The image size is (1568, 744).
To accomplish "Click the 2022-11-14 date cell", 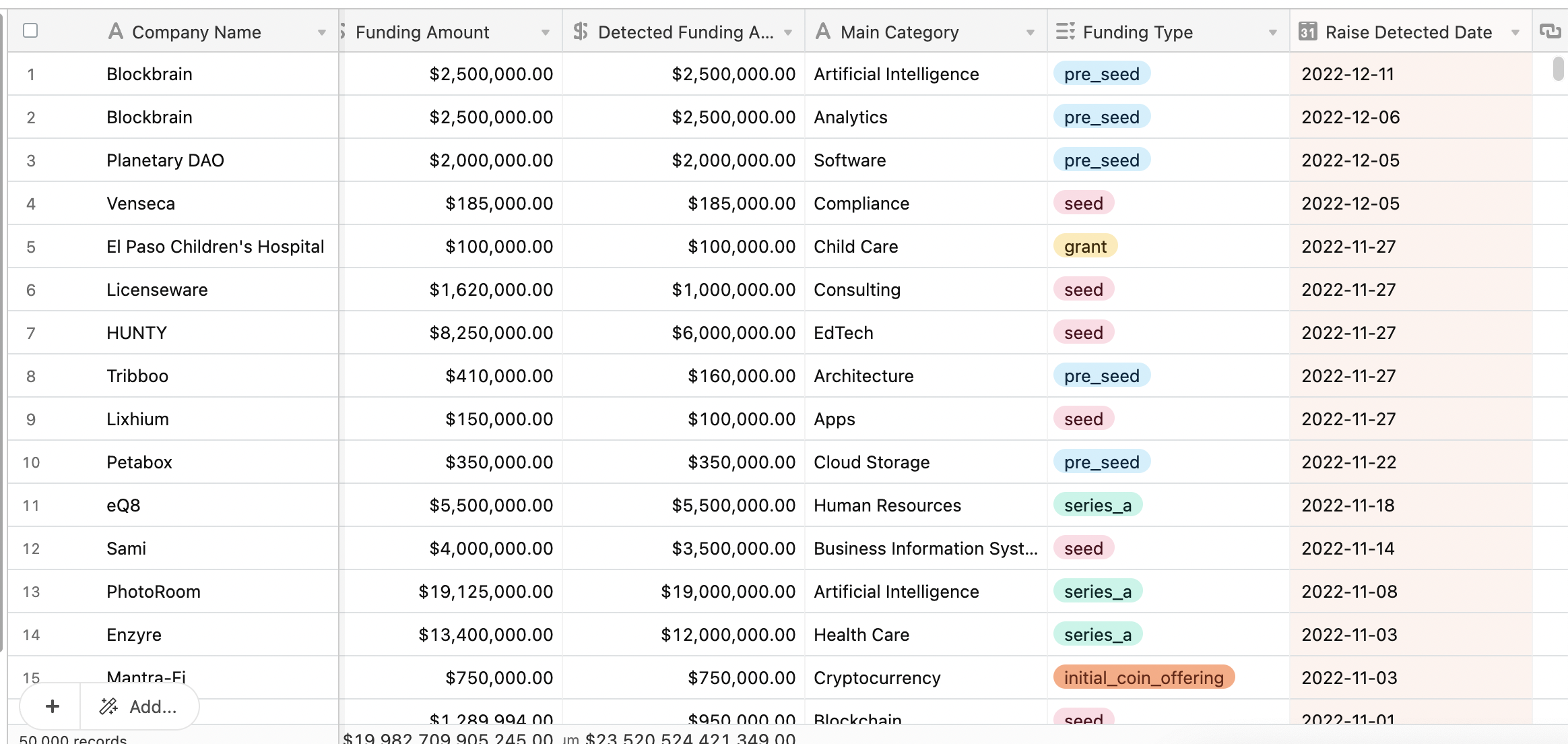I will (1411, 549).
